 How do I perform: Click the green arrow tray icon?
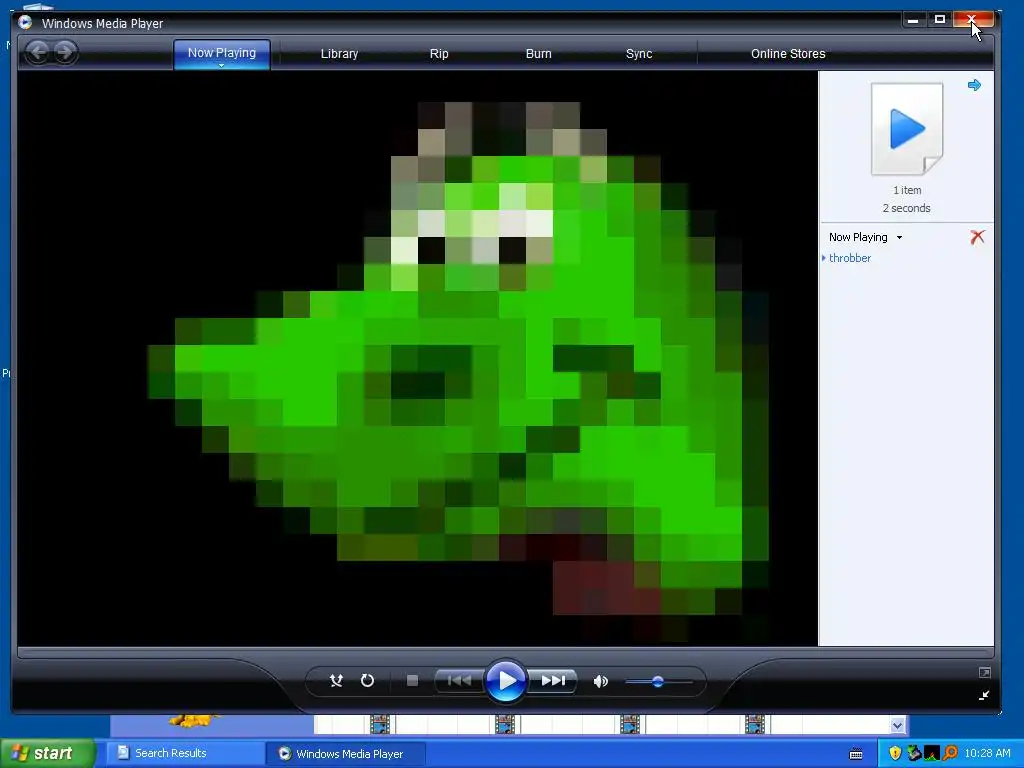pos(914,753)
